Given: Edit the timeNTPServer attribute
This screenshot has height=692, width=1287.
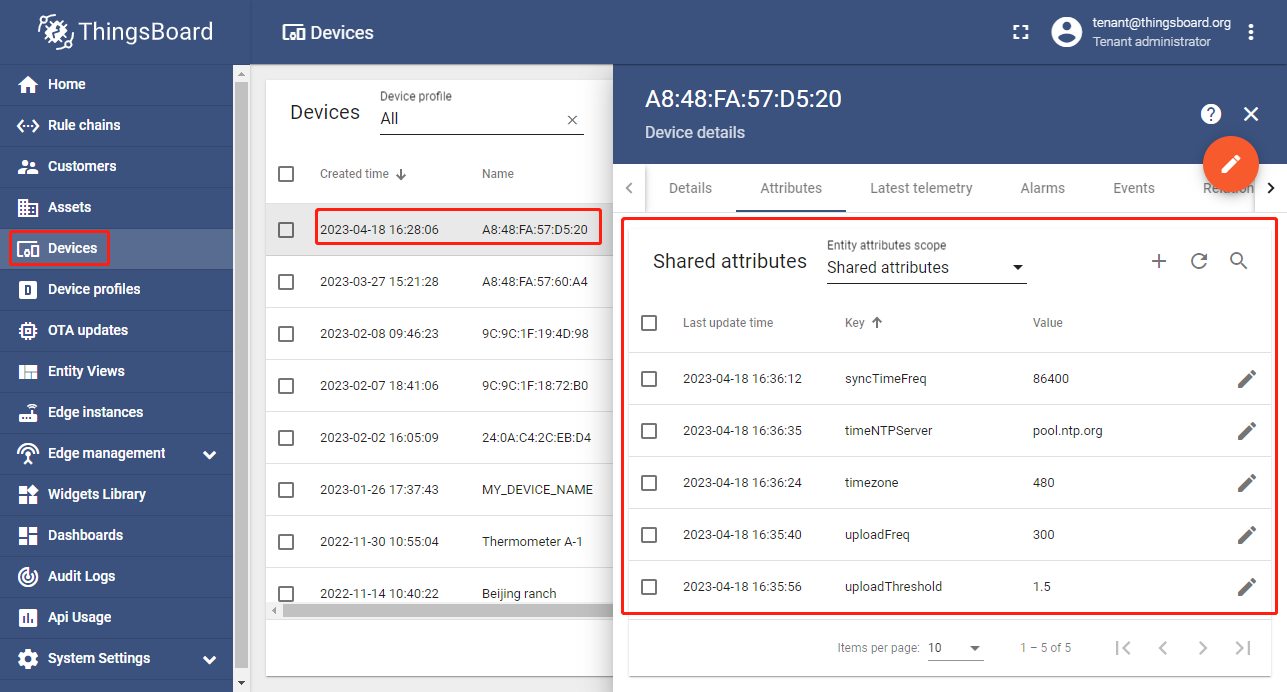Looking at the screenshot, I should [1246, 431].
